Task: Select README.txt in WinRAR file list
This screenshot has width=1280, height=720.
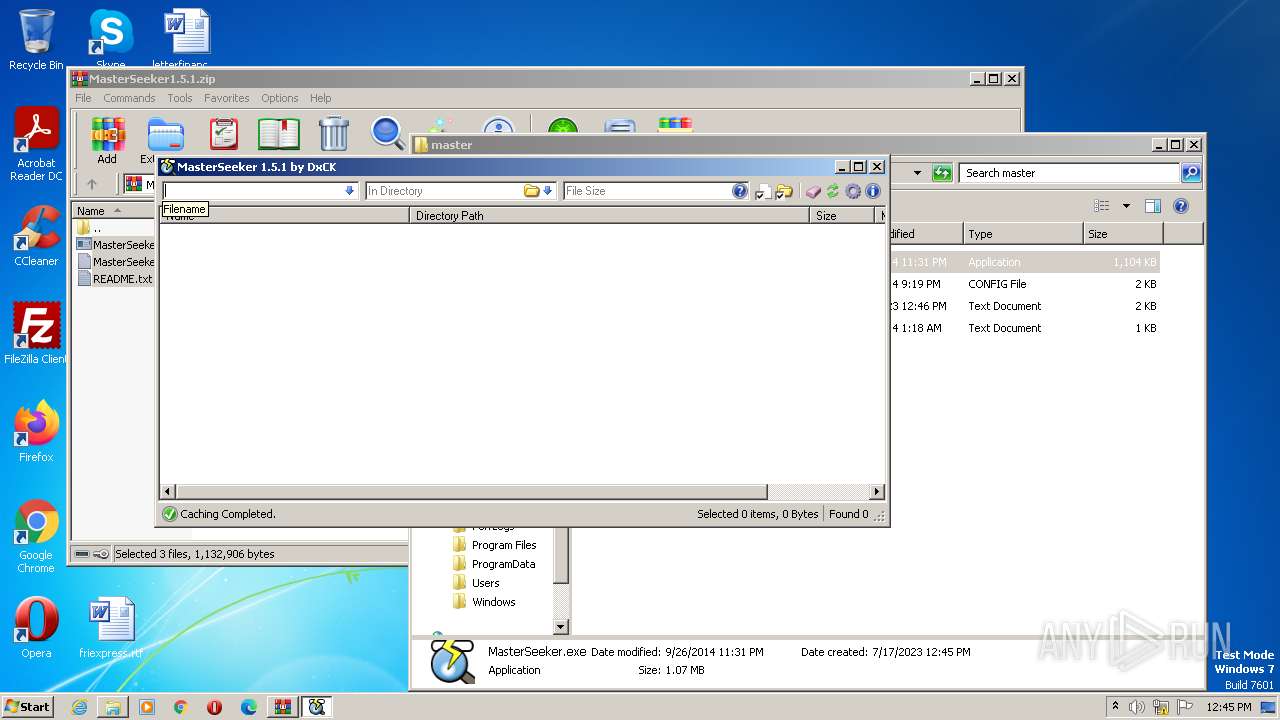Action: 115,279
